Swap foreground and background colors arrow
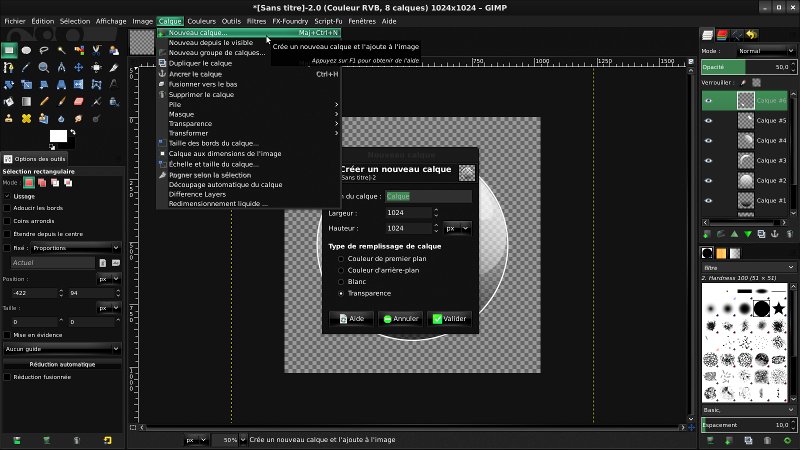 73,132
